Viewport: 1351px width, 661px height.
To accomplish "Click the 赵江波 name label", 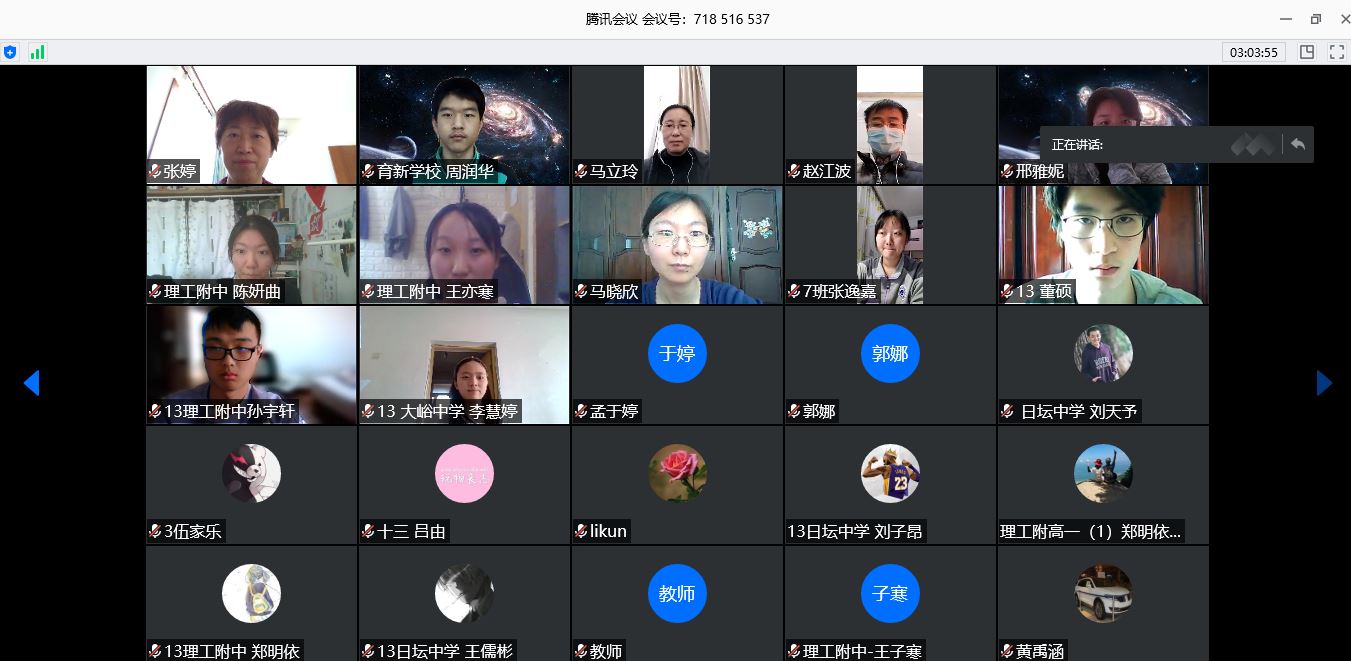I will pos(826,171).
